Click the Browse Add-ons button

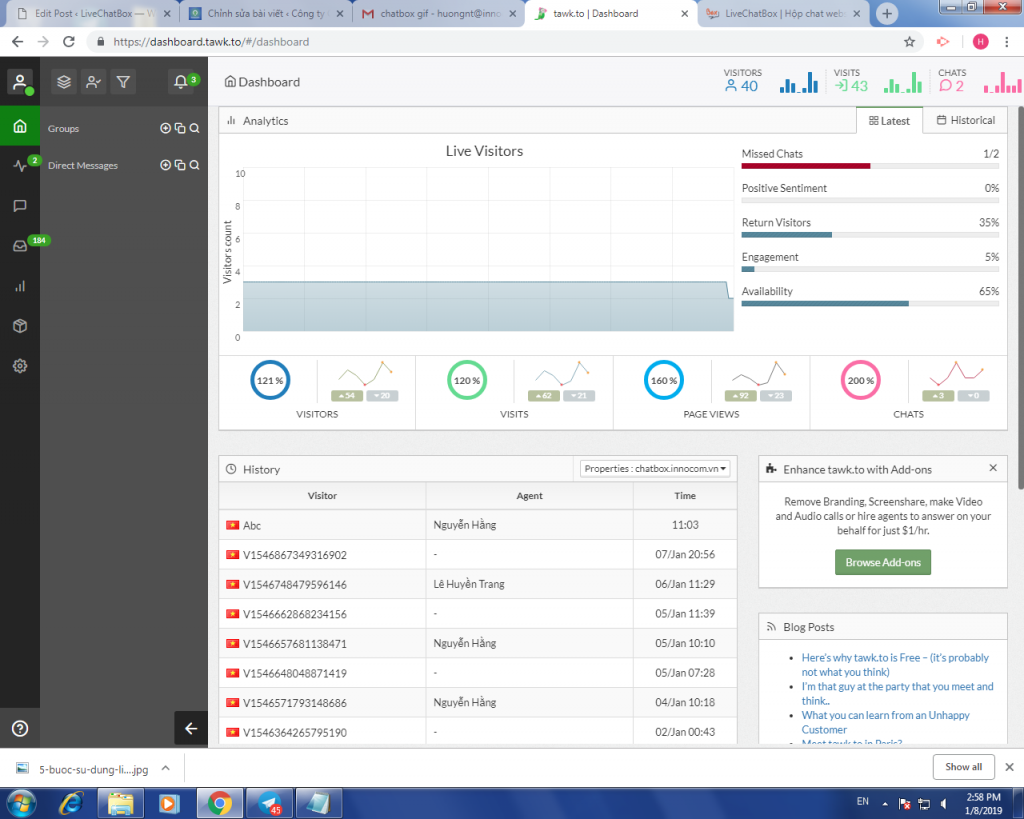pos(883,562)
